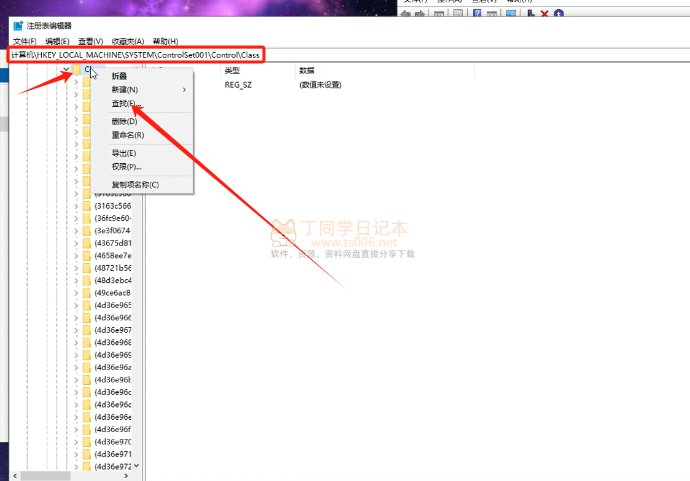Click folder icon beside {43675d81 key

click(x=87, y=243)
